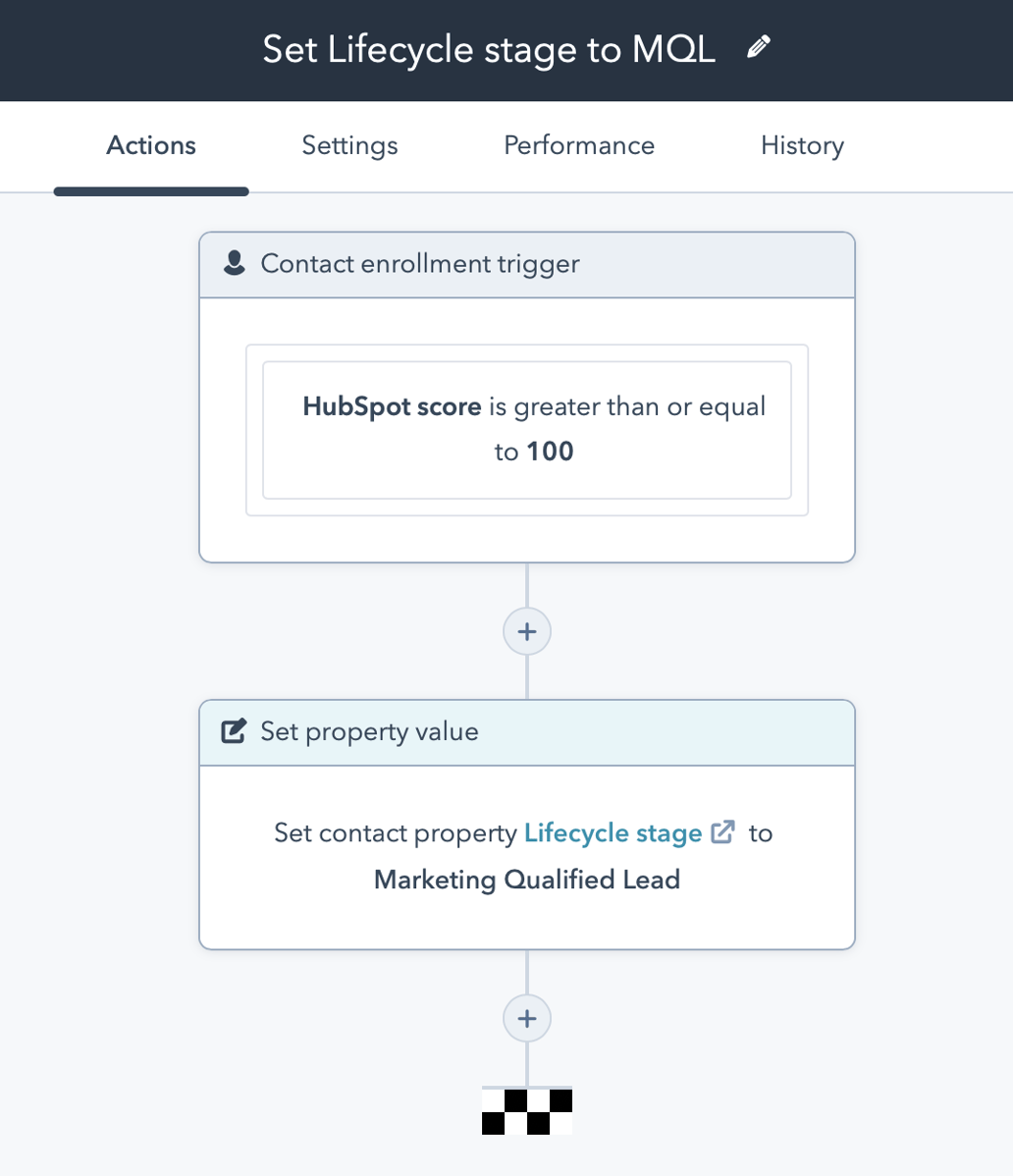Screen dimensions: 1013x1176
Task: Click the contact icon on the enrollment trigger
Action: [x=234, y=262]
